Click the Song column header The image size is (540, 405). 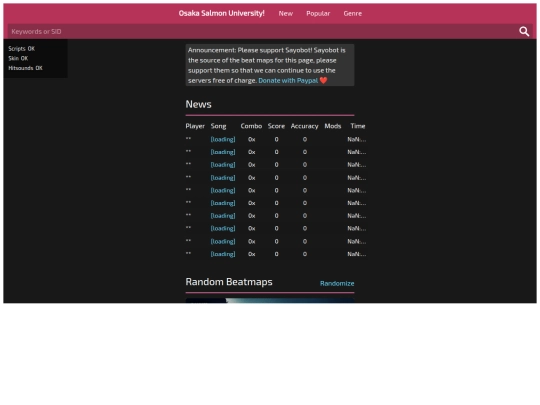218,126
